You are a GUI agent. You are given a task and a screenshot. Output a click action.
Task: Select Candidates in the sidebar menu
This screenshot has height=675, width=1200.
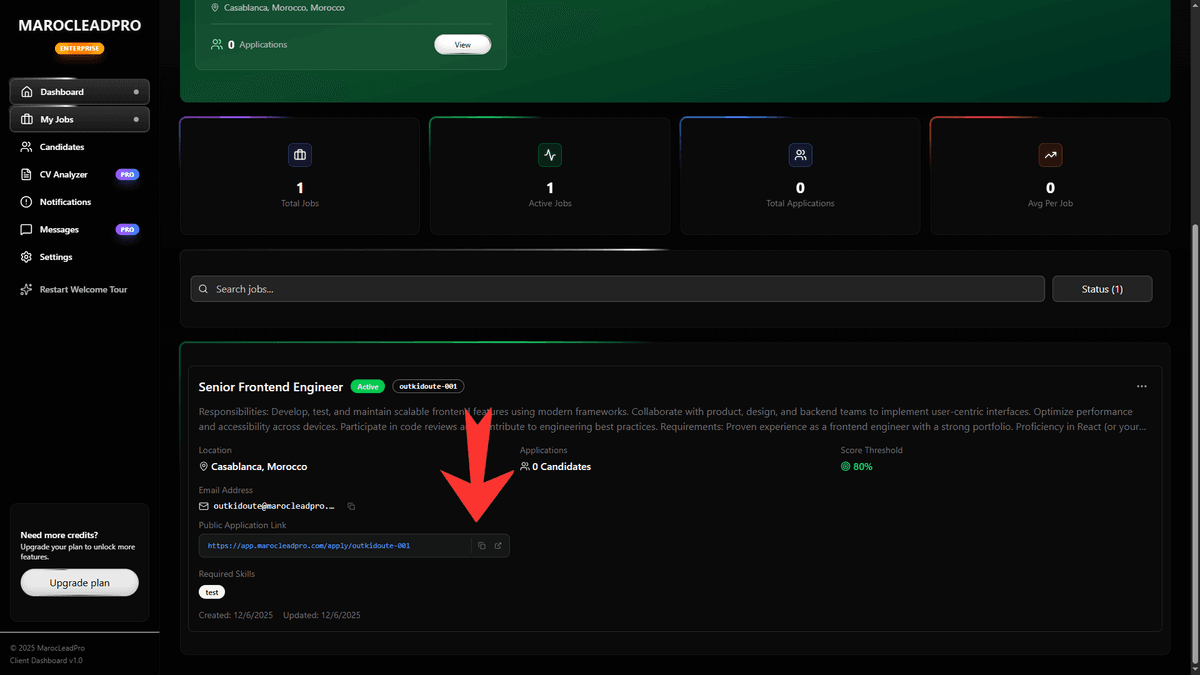pyautogui.click(x=28, y=147)
